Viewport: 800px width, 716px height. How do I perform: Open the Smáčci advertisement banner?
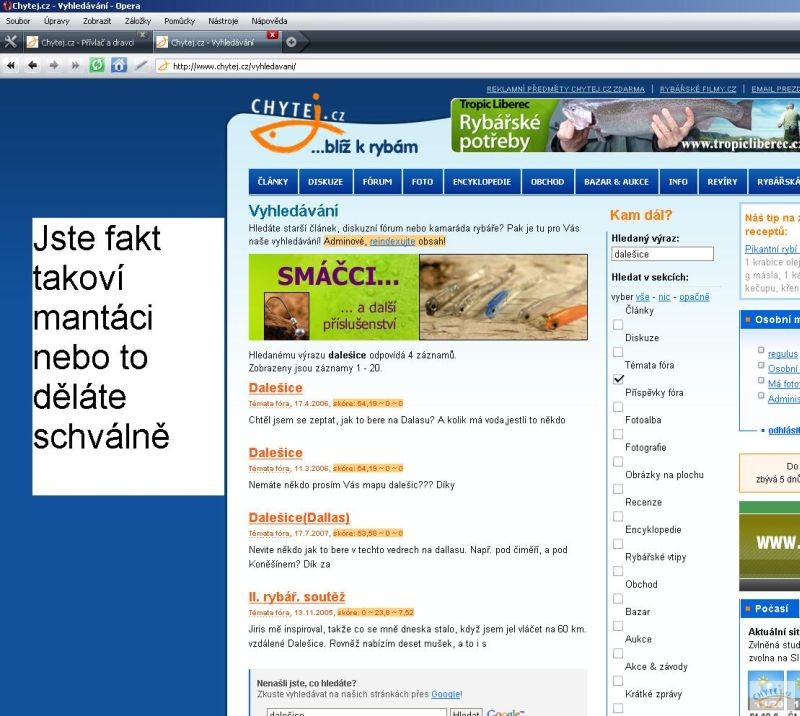tap(418, 297)
